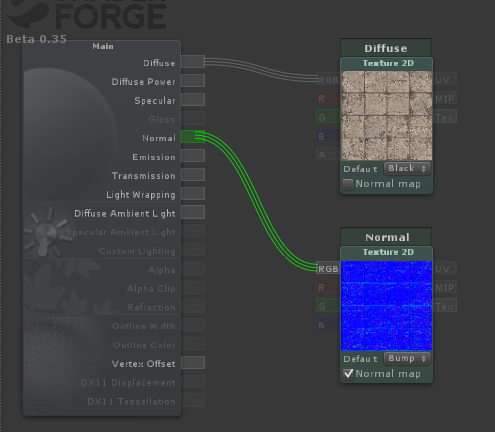Click the Normal node title header

386,237
